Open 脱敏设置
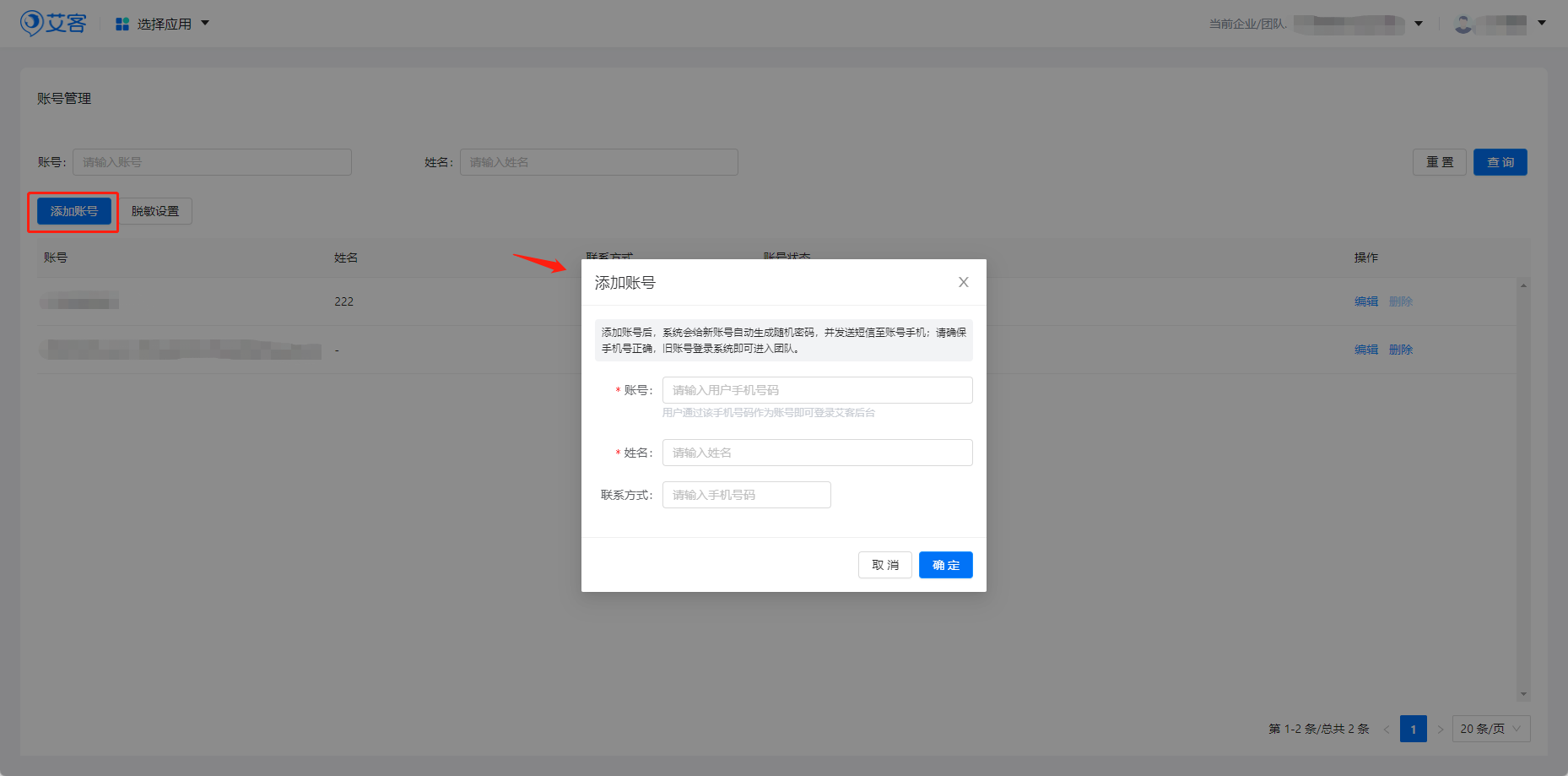Image resolution: width=1568 pixels, height=776 pixels. click(155, 211)
